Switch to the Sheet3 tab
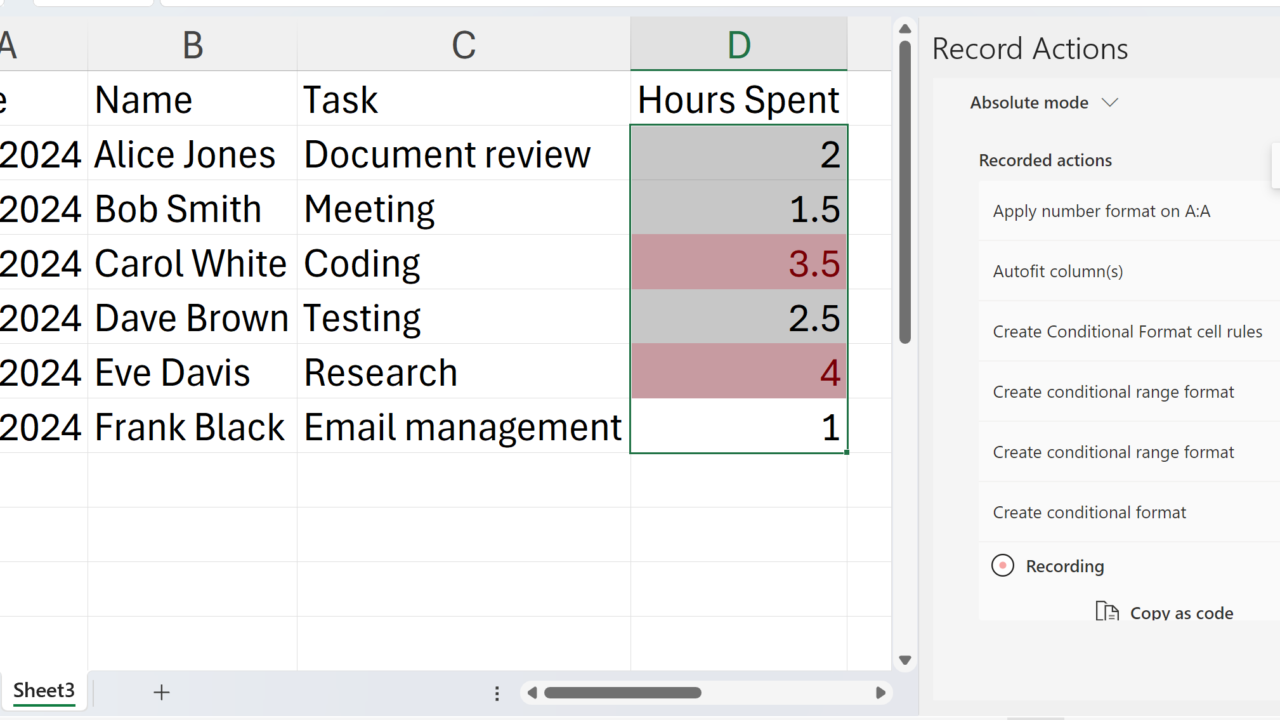The width and height of the screenshot is (1280, 720). tap(44, 691)
